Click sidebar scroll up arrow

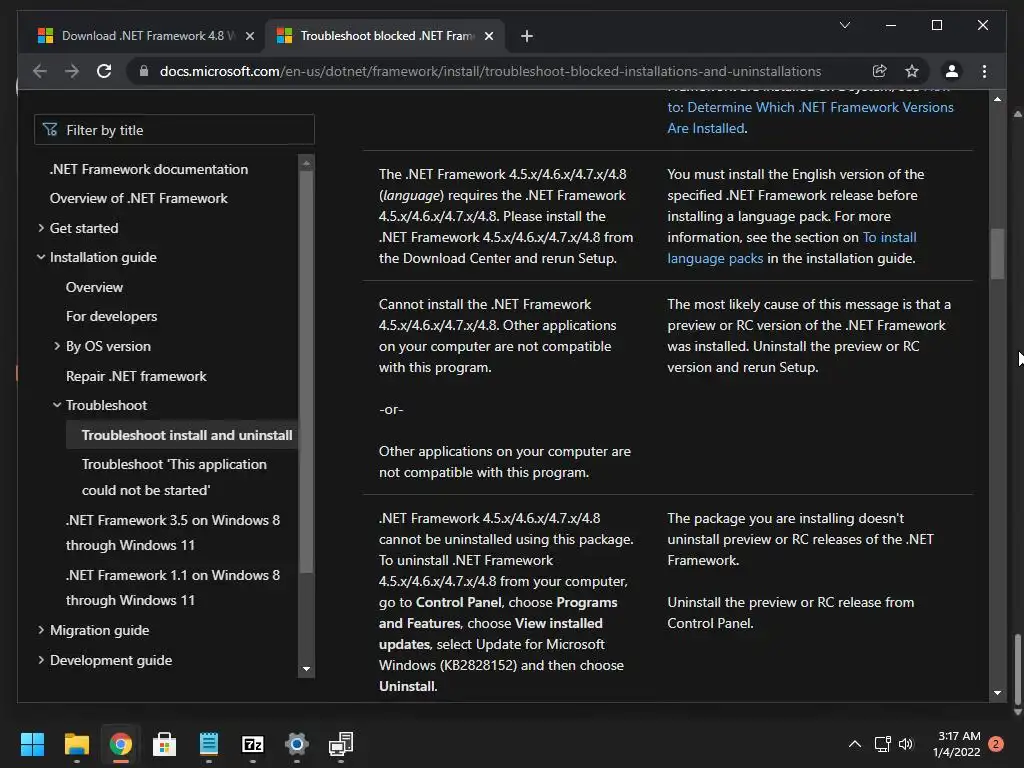[x=306, y=163]
